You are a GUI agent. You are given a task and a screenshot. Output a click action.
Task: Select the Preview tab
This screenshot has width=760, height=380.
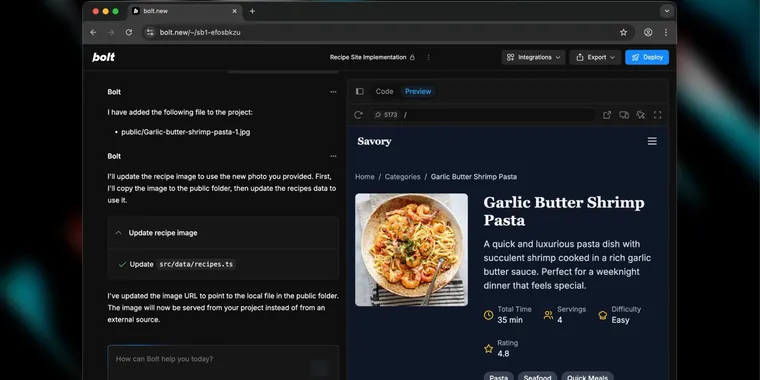pos(418,92)
